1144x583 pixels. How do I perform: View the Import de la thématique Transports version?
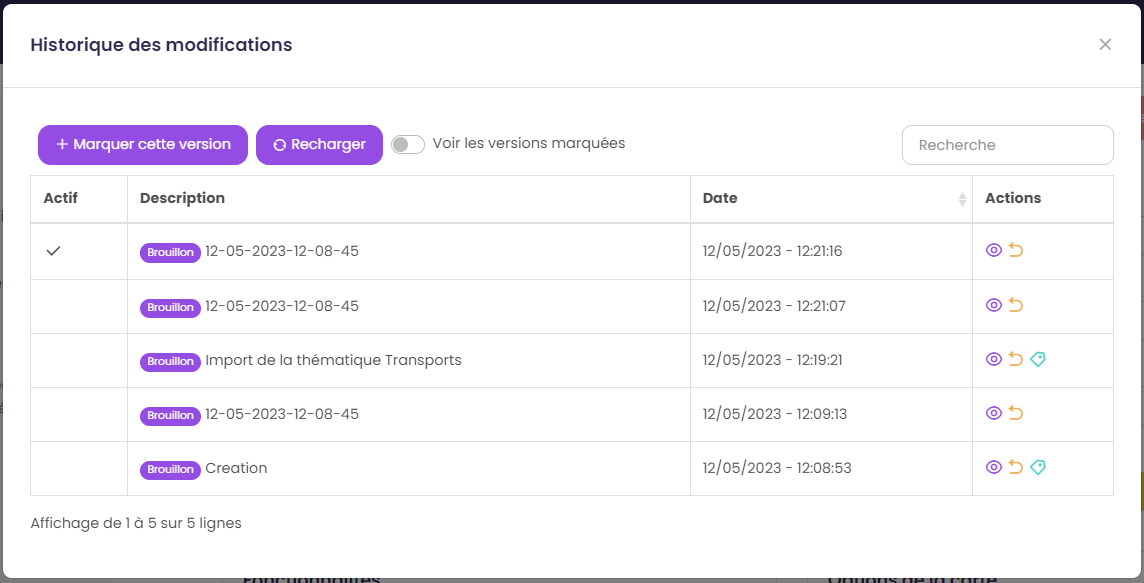993,359
